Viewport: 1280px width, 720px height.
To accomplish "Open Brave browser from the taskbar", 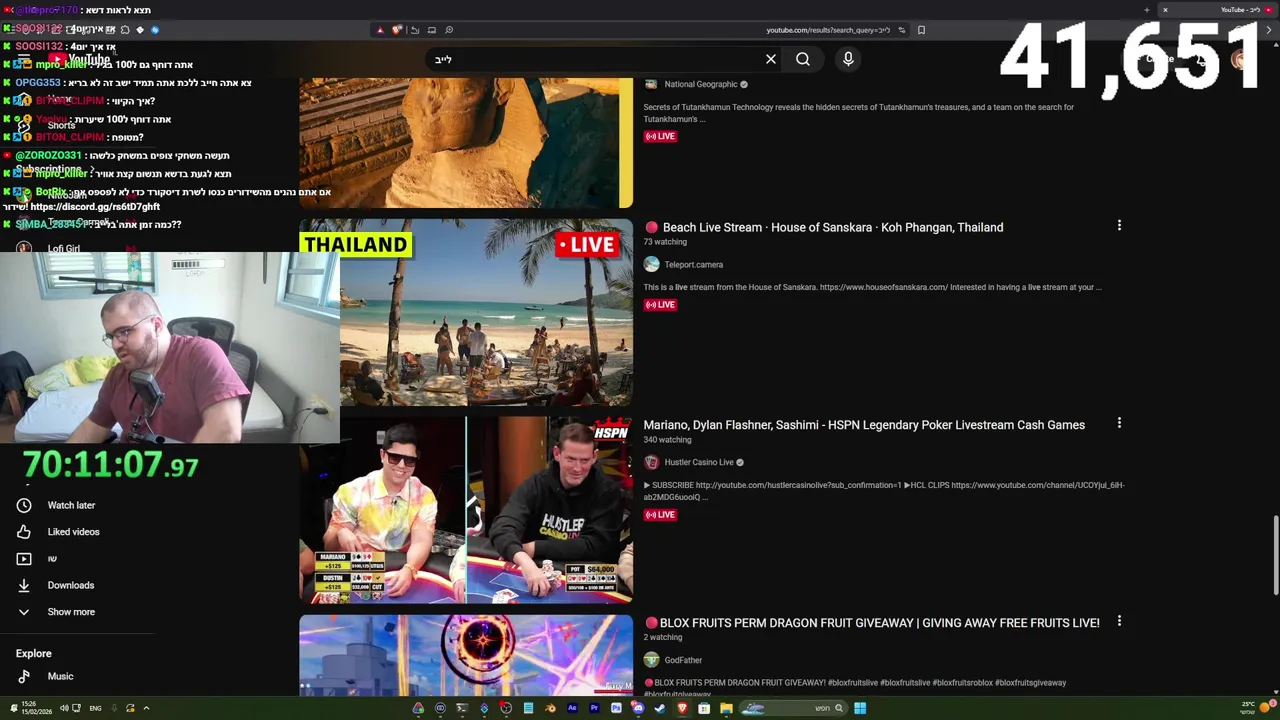I will (682, 708).
